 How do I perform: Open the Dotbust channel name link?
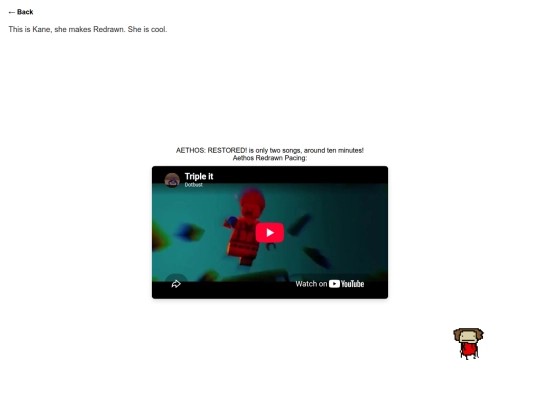tap(193, 185)
